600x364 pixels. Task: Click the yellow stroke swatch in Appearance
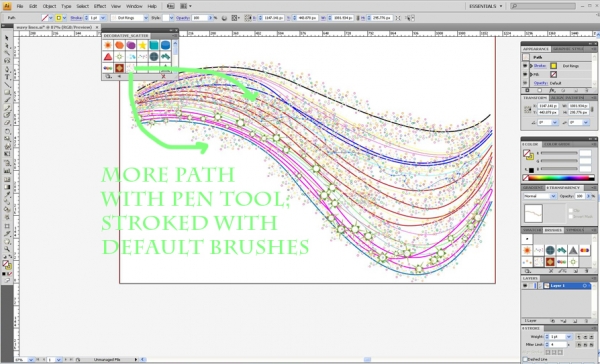[553, 66]
